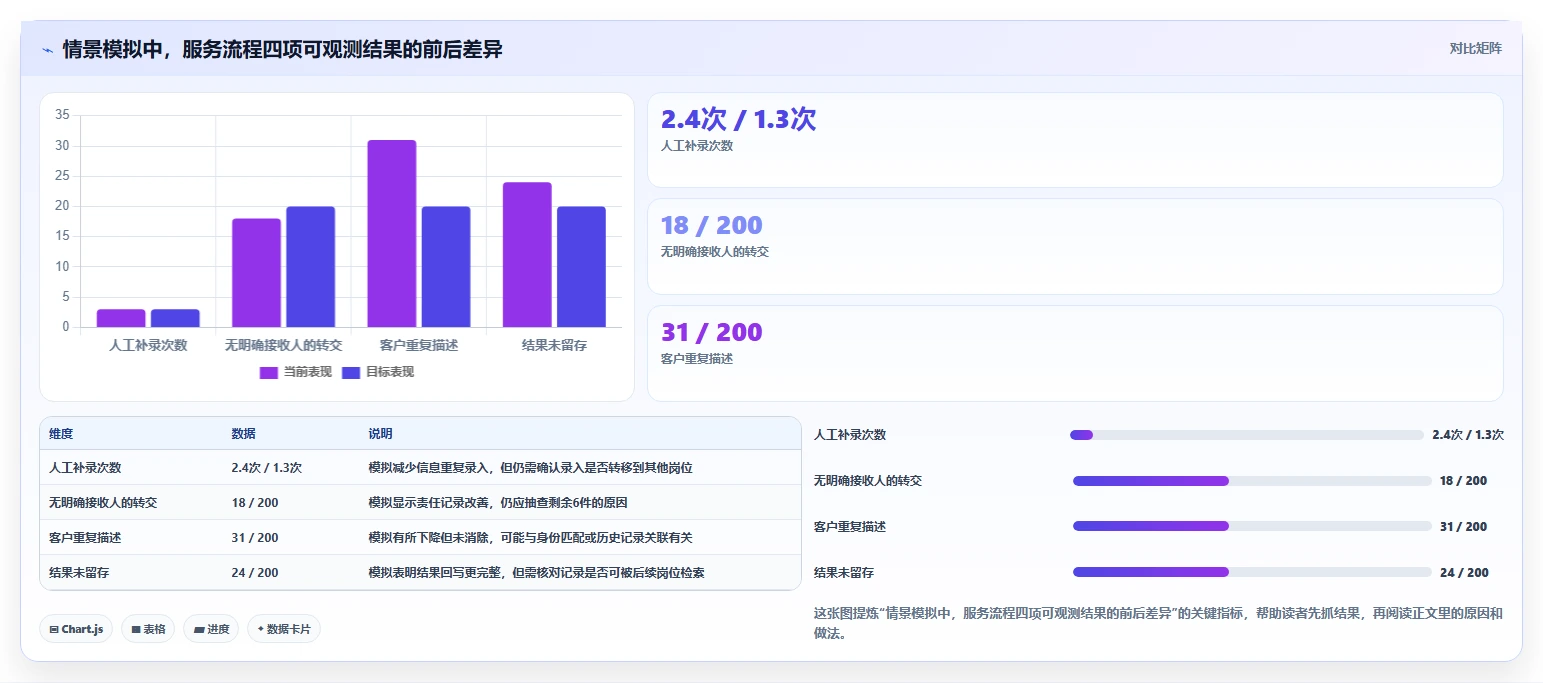Click the 人工补录次数 label beside progress bar
Viewport: 1543px width, 683px height.
[x=850, y=435]
